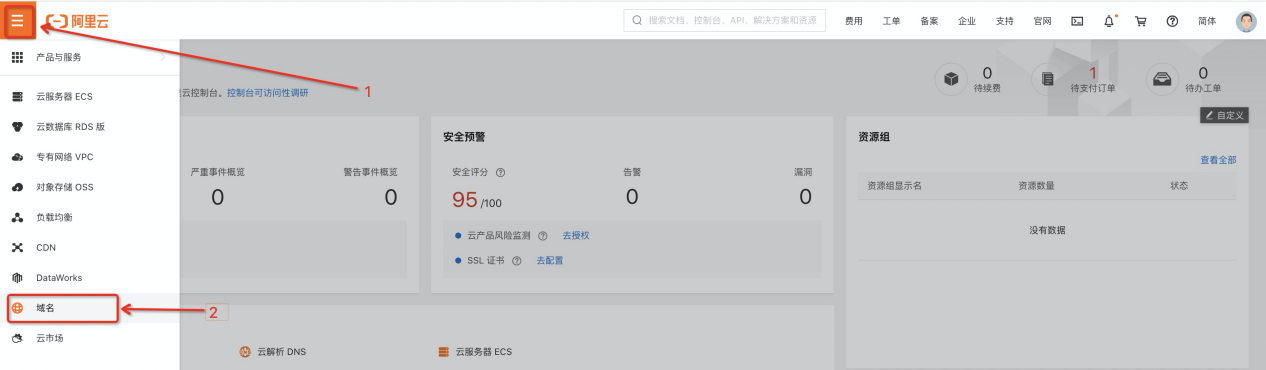This screenshot has width=1266, height=370.
Task: Open the notifications bell
Action: [x=1108, y=20]
